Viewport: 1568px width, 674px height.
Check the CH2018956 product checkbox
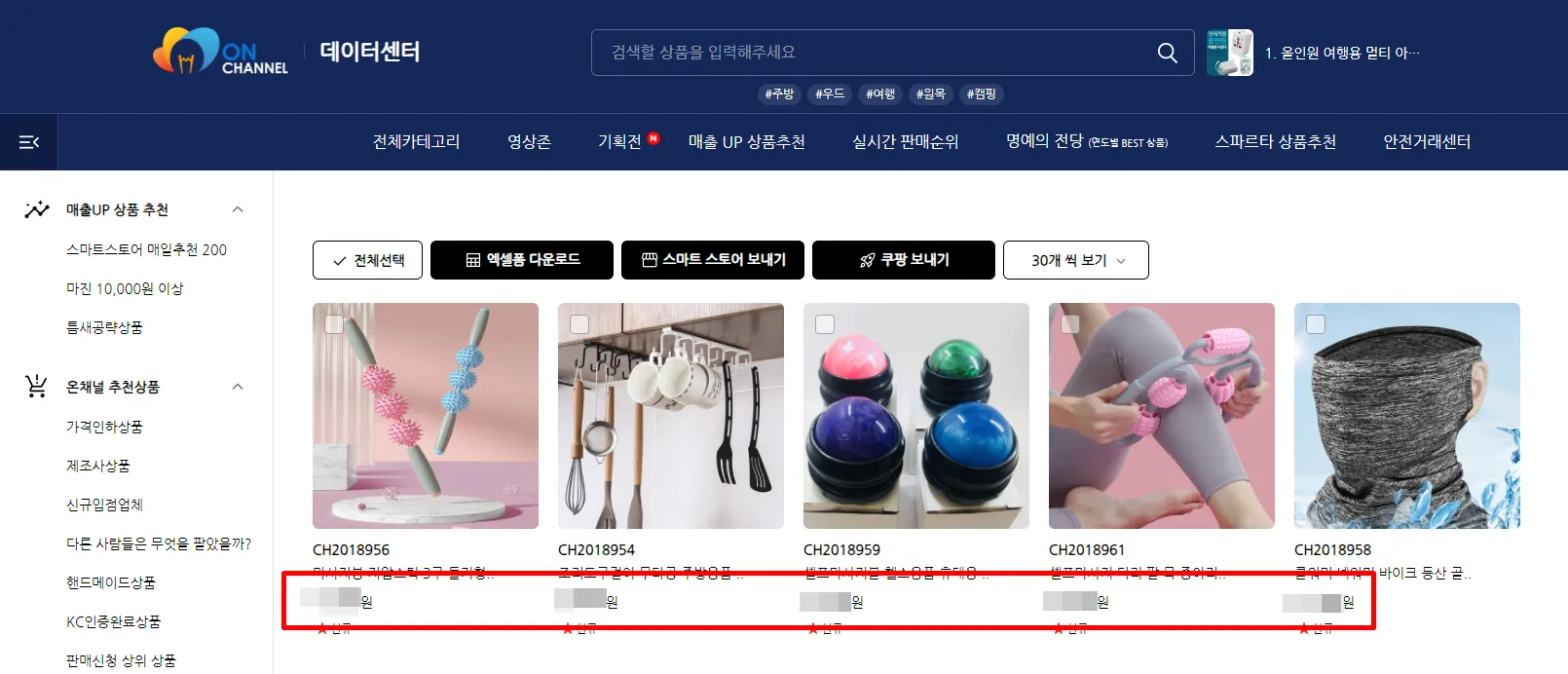point(334,324)
